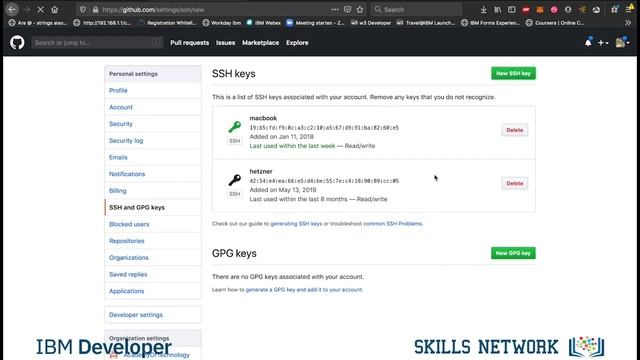Click the shield tracking protection icon

83,9
